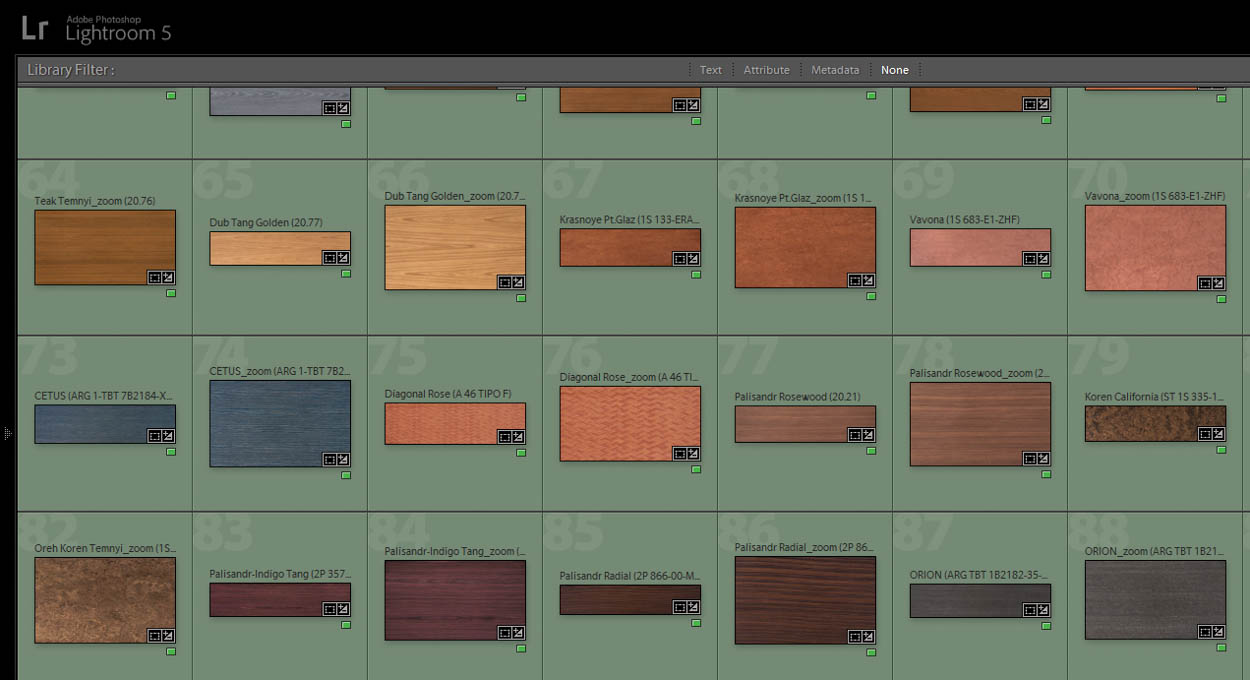Viewport: 1250px width, 680px height.
Task: Open crop badge on Dub Tang Golden (20.77)
Action: (329, 257)
